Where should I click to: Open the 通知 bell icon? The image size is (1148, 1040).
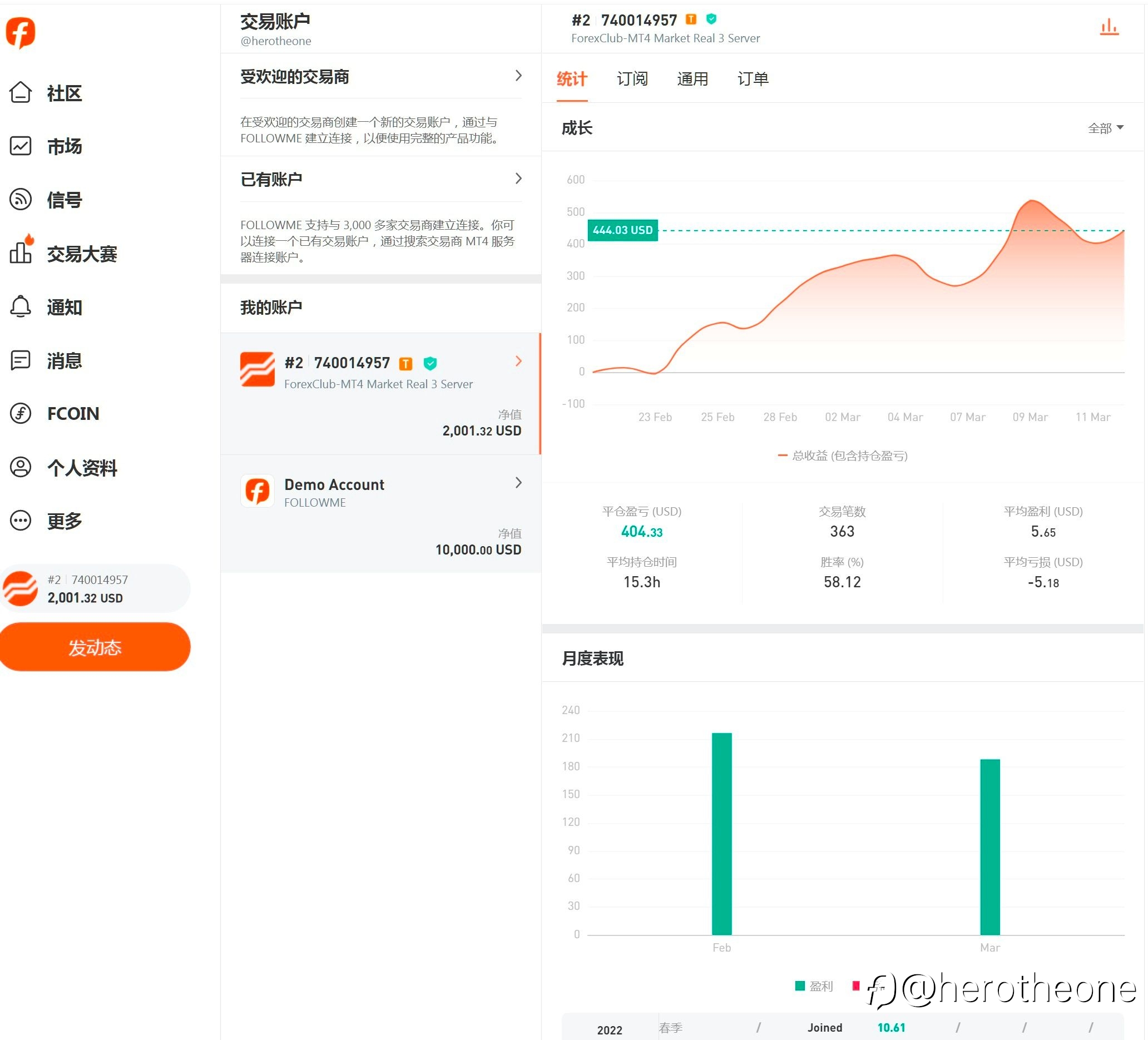point(21,307)
